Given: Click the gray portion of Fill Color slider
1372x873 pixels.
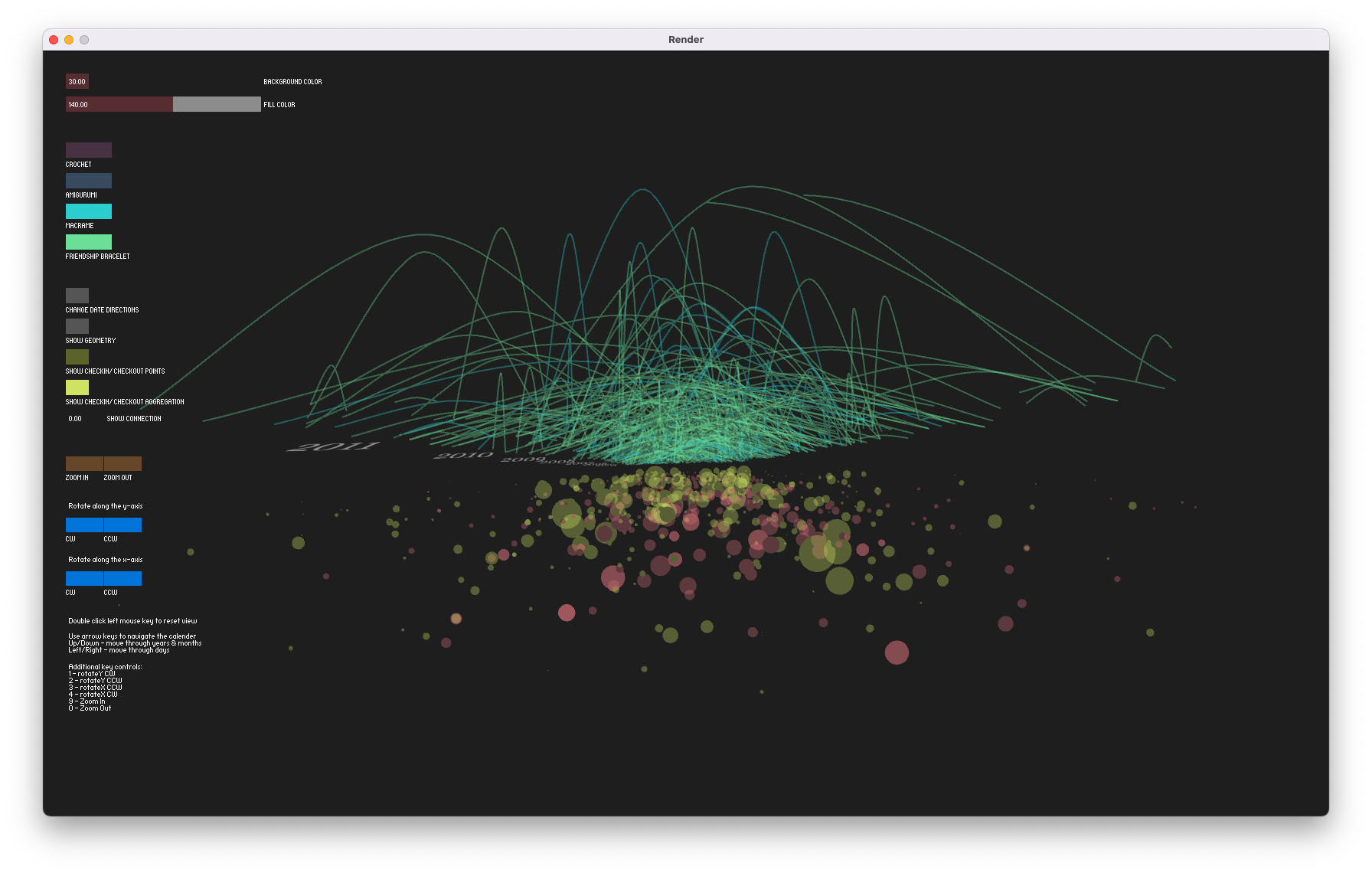Looking at the screenshot, I should click(217, 104).
